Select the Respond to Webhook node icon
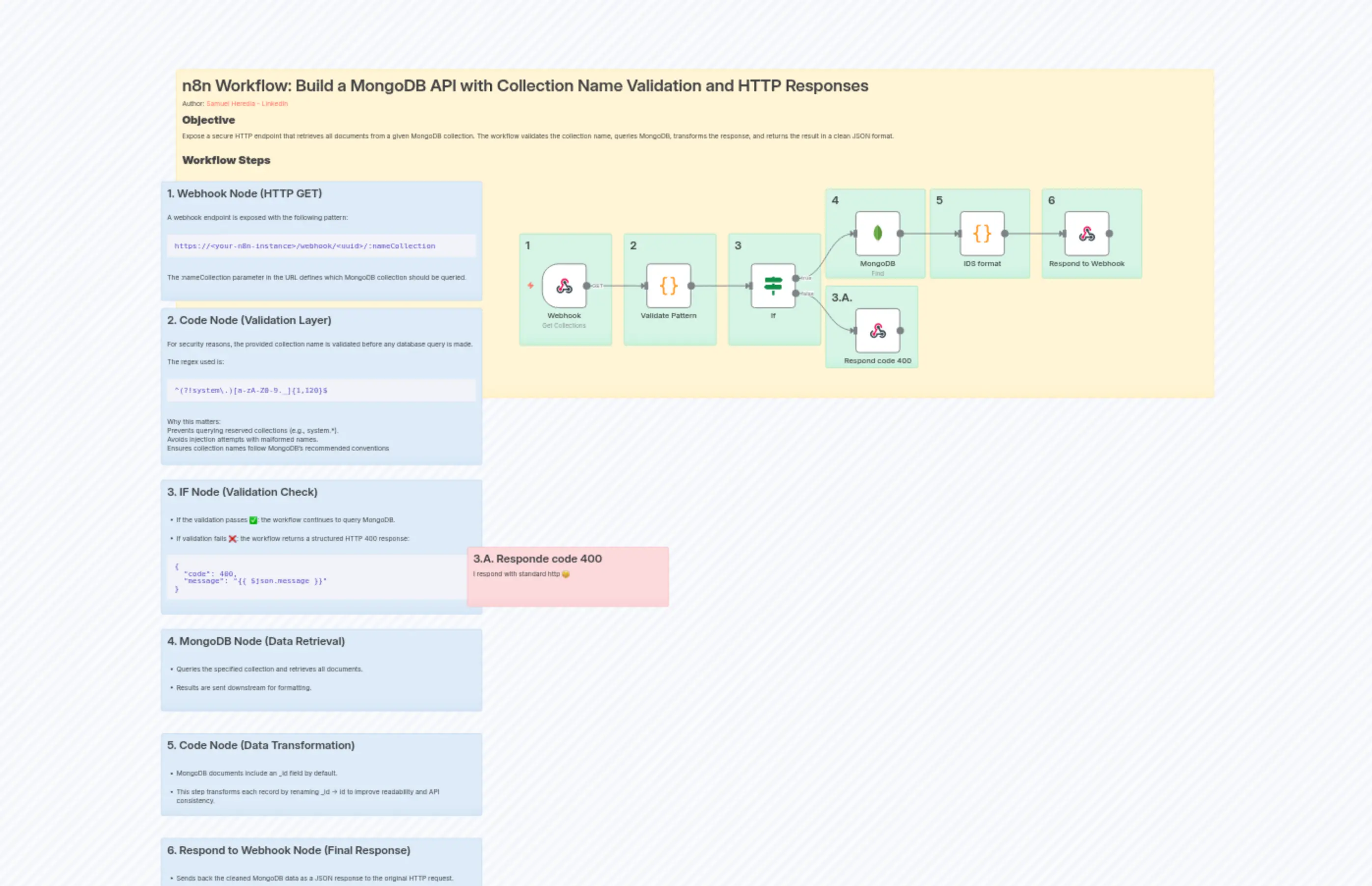 point(1088,233)
